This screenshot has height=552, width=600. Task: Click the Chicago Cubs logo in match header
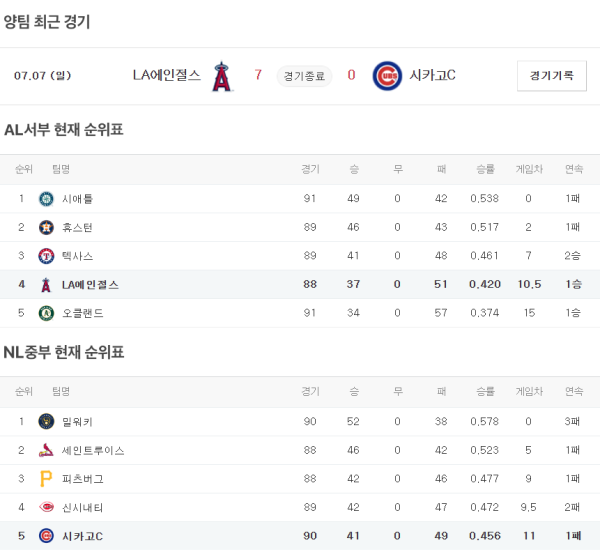pos(387,76)
